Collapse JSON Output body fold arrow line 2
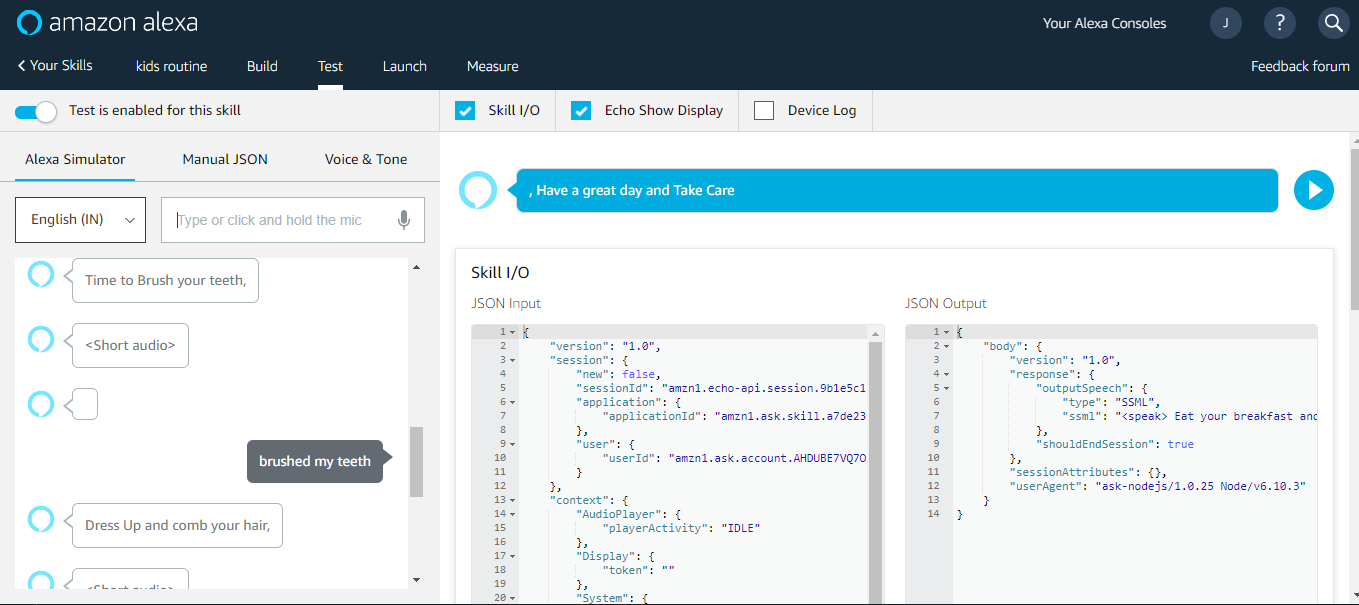Image resolution: width=1359 pixels, height=605 pixels. coord(947,346)
